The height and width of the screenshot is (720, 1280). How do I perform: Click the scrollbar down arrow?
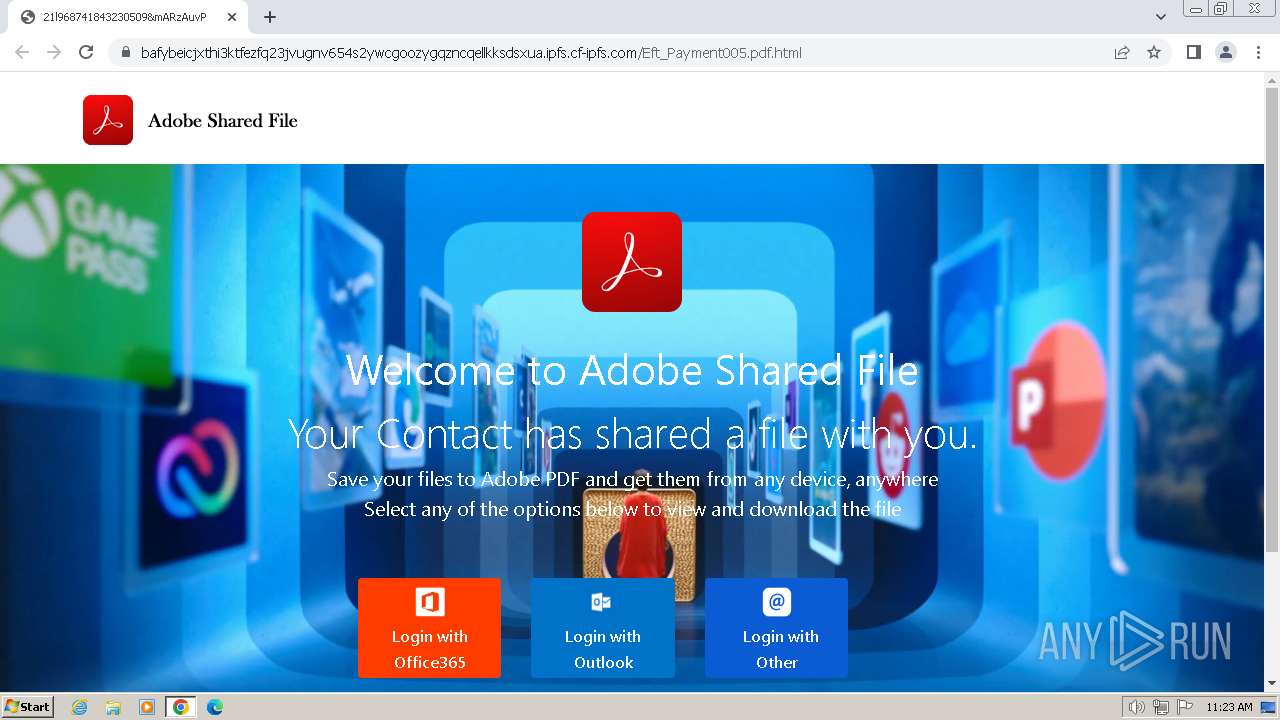(1272, 684)
